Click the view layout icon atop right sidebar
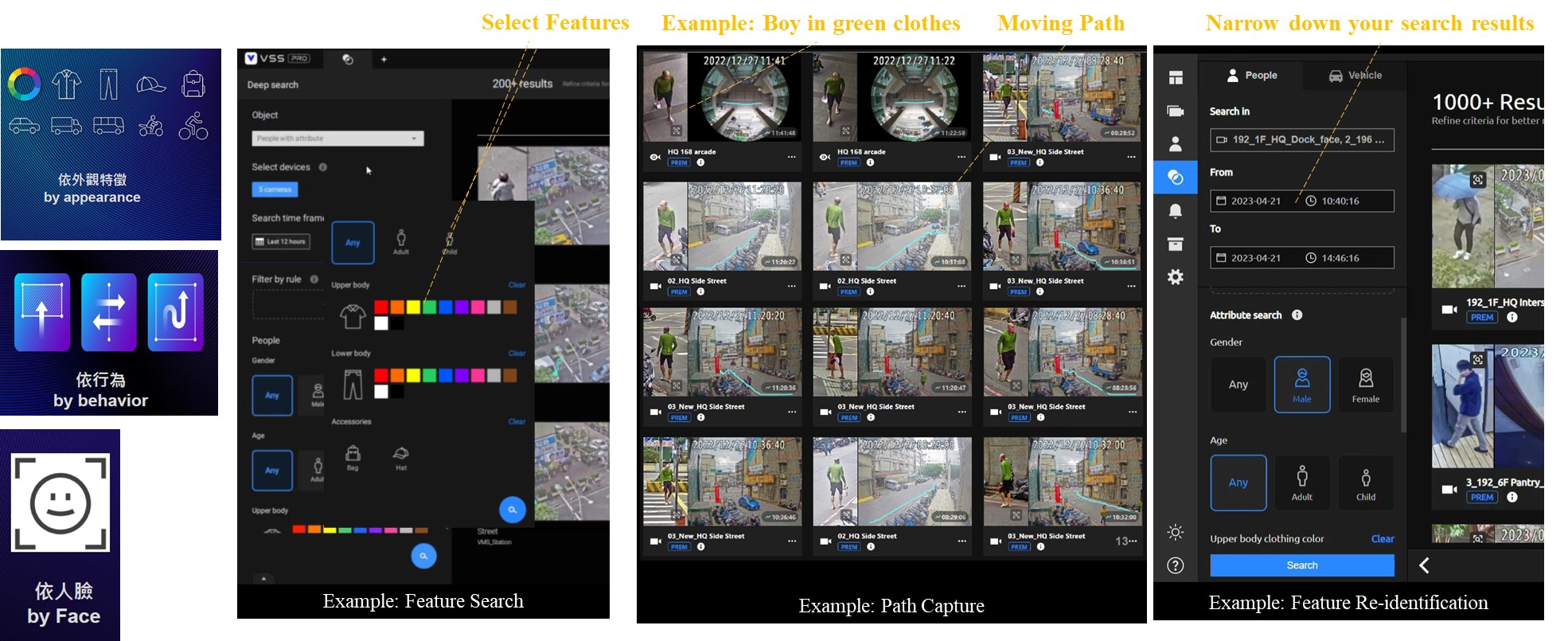The height and width of the screenshot is (641, 1568). tap(1175, 77)
